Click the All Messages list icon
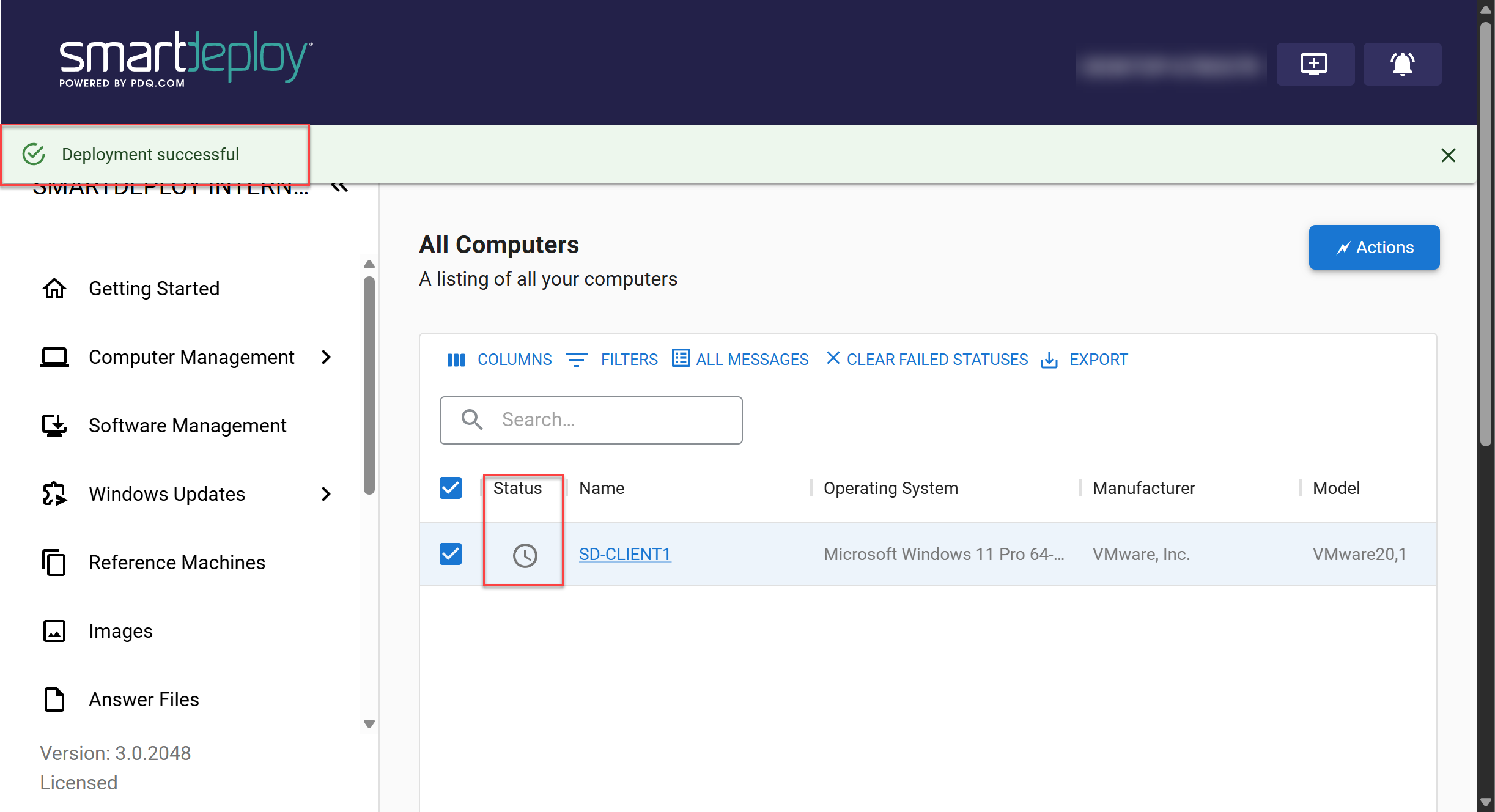This screenshot has height=812, width=1495. (681, 358)
